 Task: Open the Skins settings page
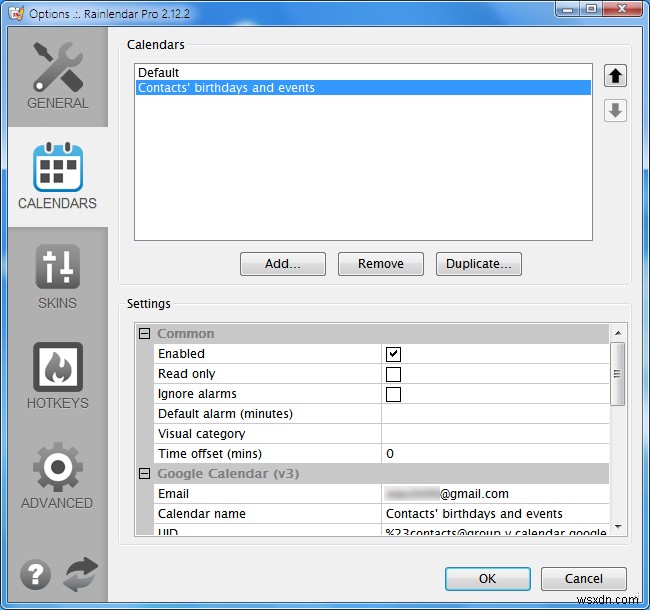pos(58,277)
